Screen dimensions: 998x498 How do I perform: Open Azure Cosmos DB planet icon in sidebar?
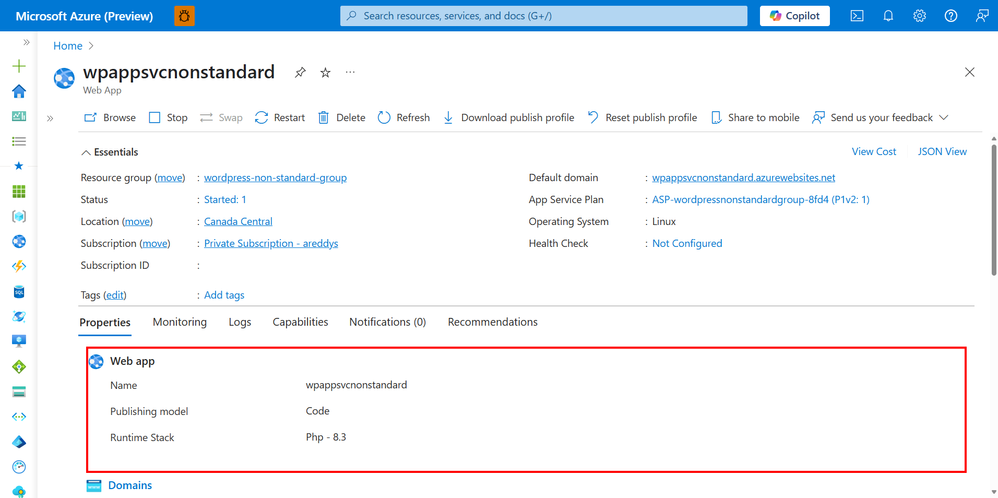[x=19, y=317]
